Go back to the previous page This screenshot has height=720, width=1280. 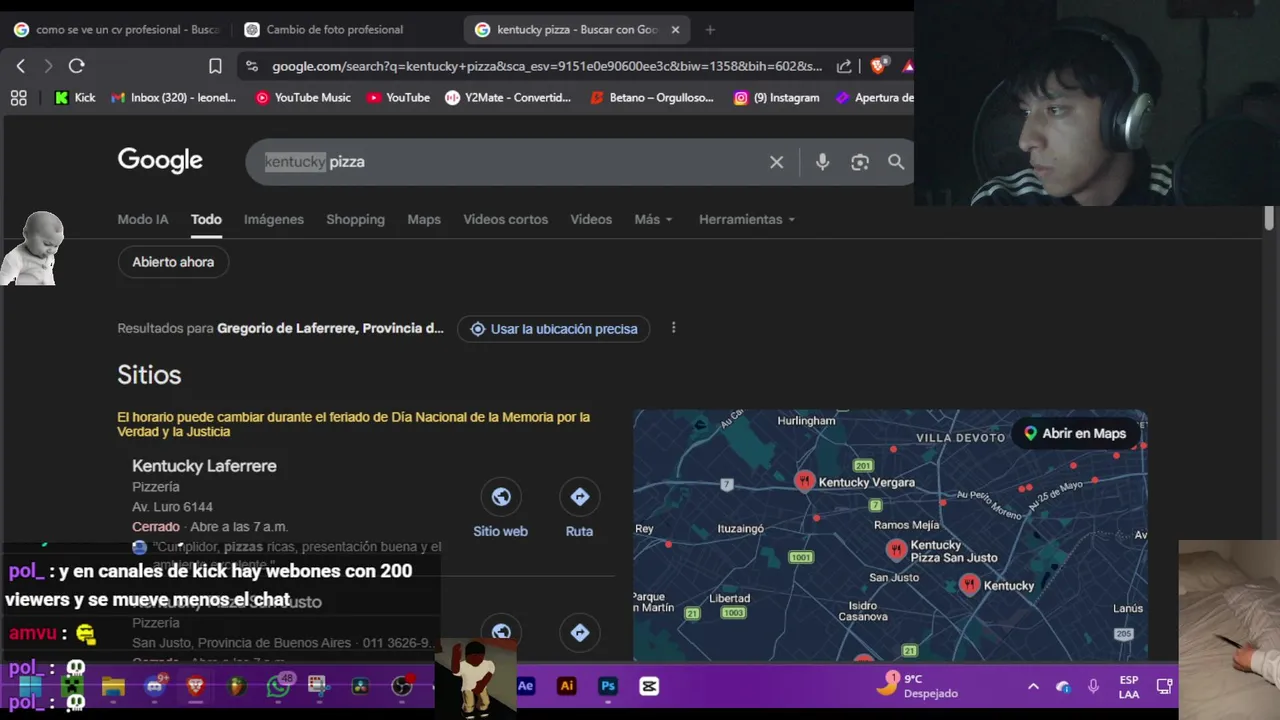[21, 66]
